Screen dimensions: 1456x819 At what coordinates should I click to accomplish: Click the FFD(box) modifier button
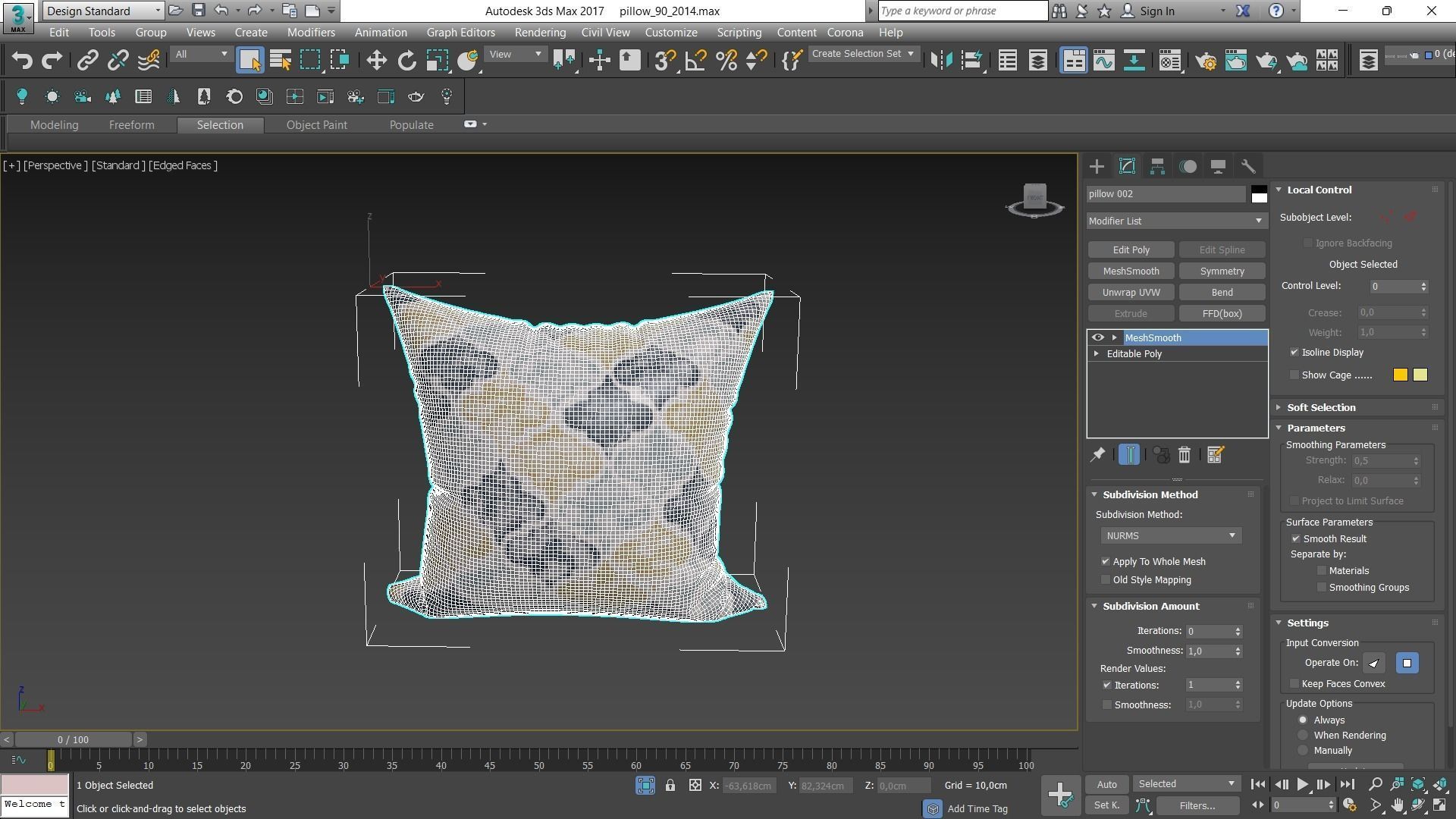1222,314
